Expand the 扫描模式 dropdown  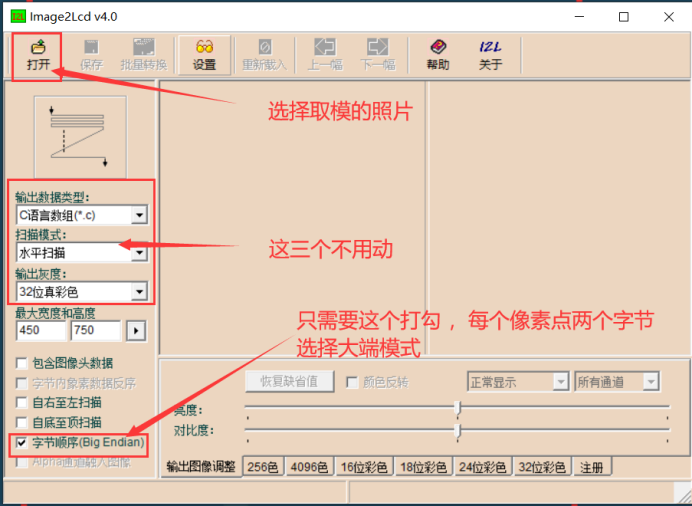139,253
